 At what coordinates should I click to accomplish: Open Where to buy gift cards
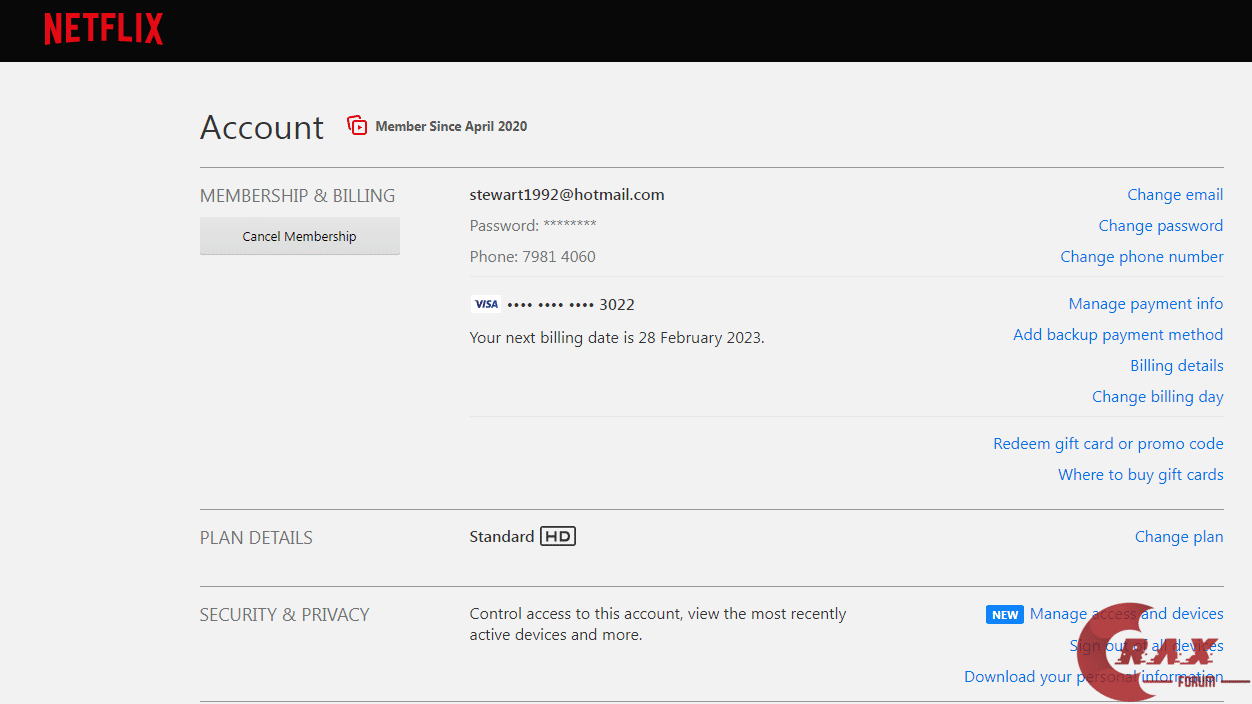point(1140,475)
